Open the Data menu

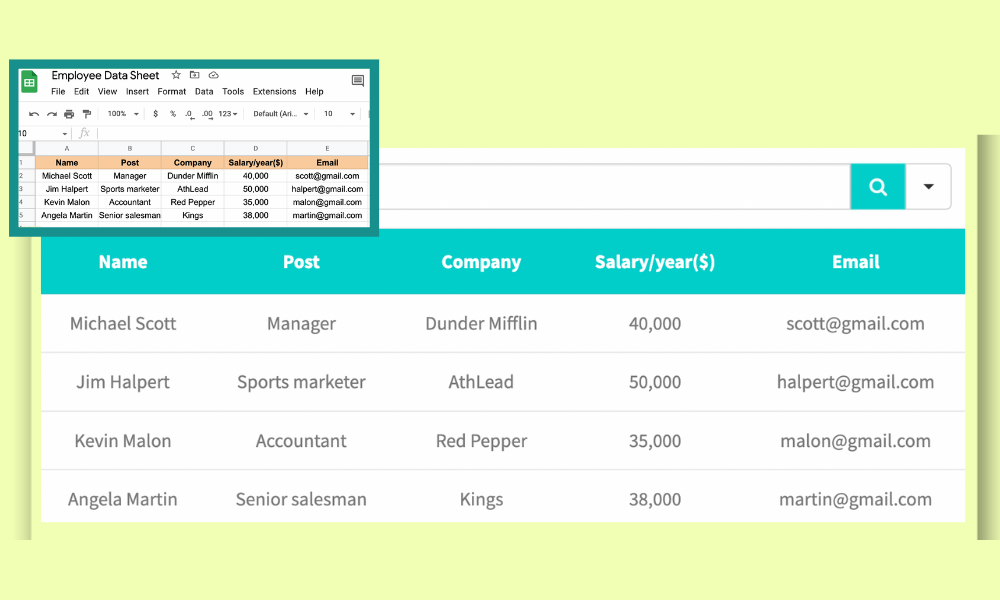(204, 92)
